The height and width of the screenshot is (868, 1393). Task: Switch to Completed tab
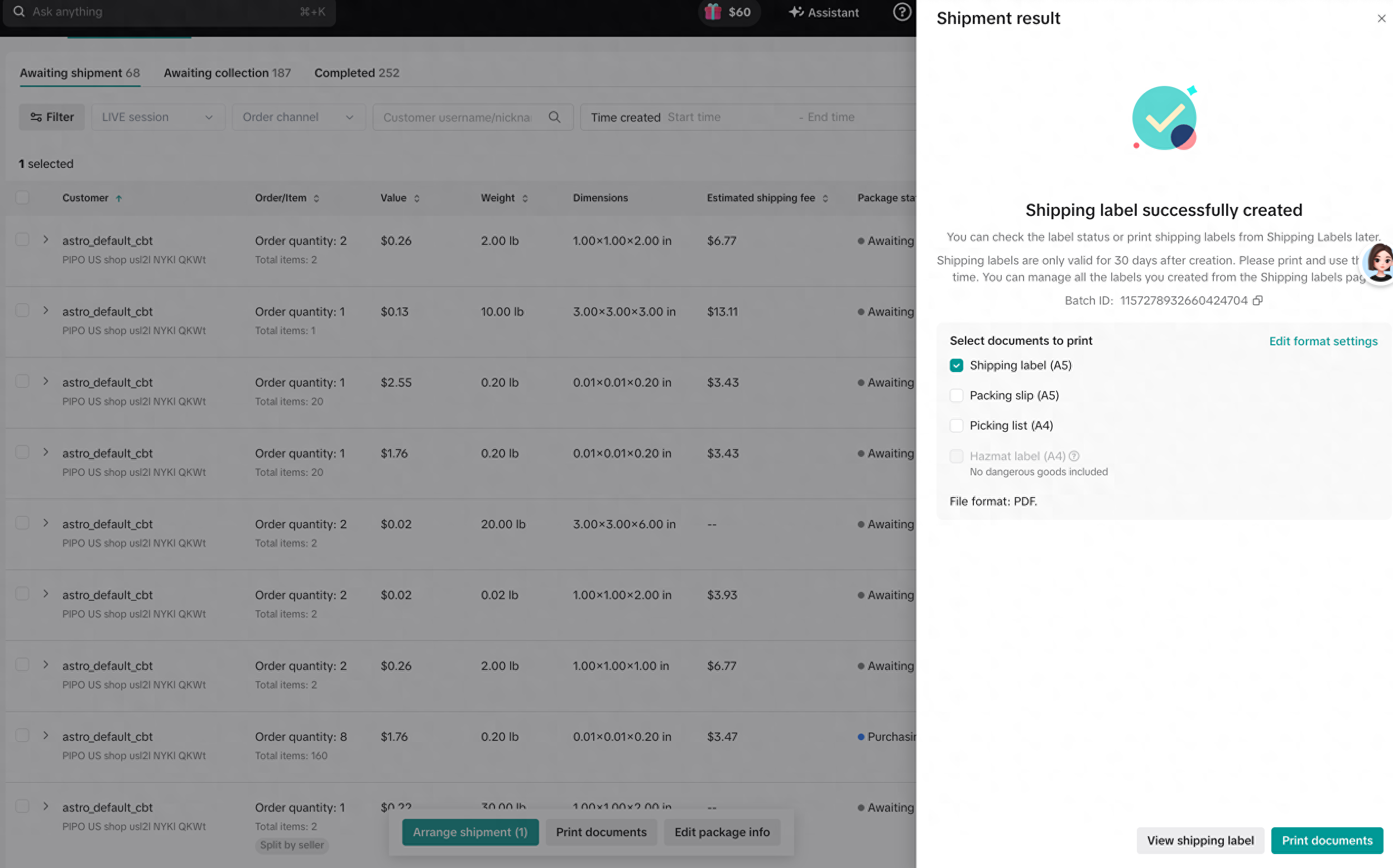357,73
